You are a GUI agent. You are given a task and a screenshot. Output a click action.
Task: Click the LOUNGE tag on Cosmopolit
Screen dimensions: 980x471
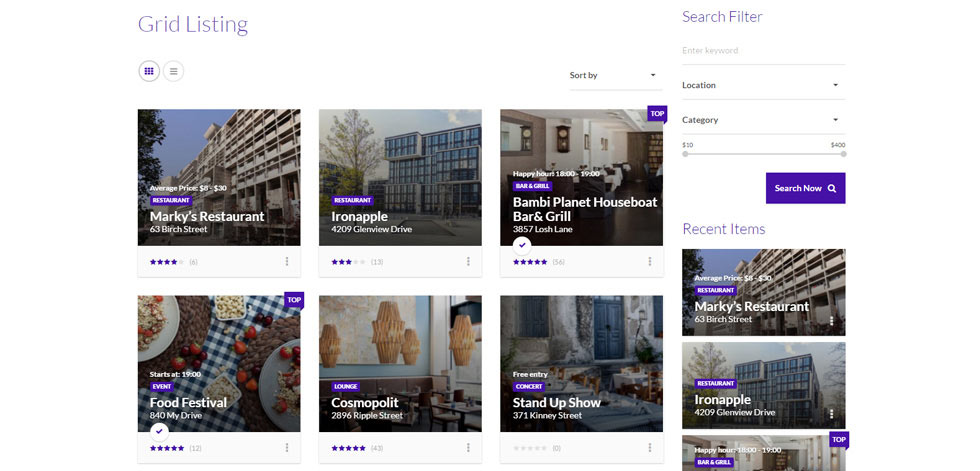(346, 387)
